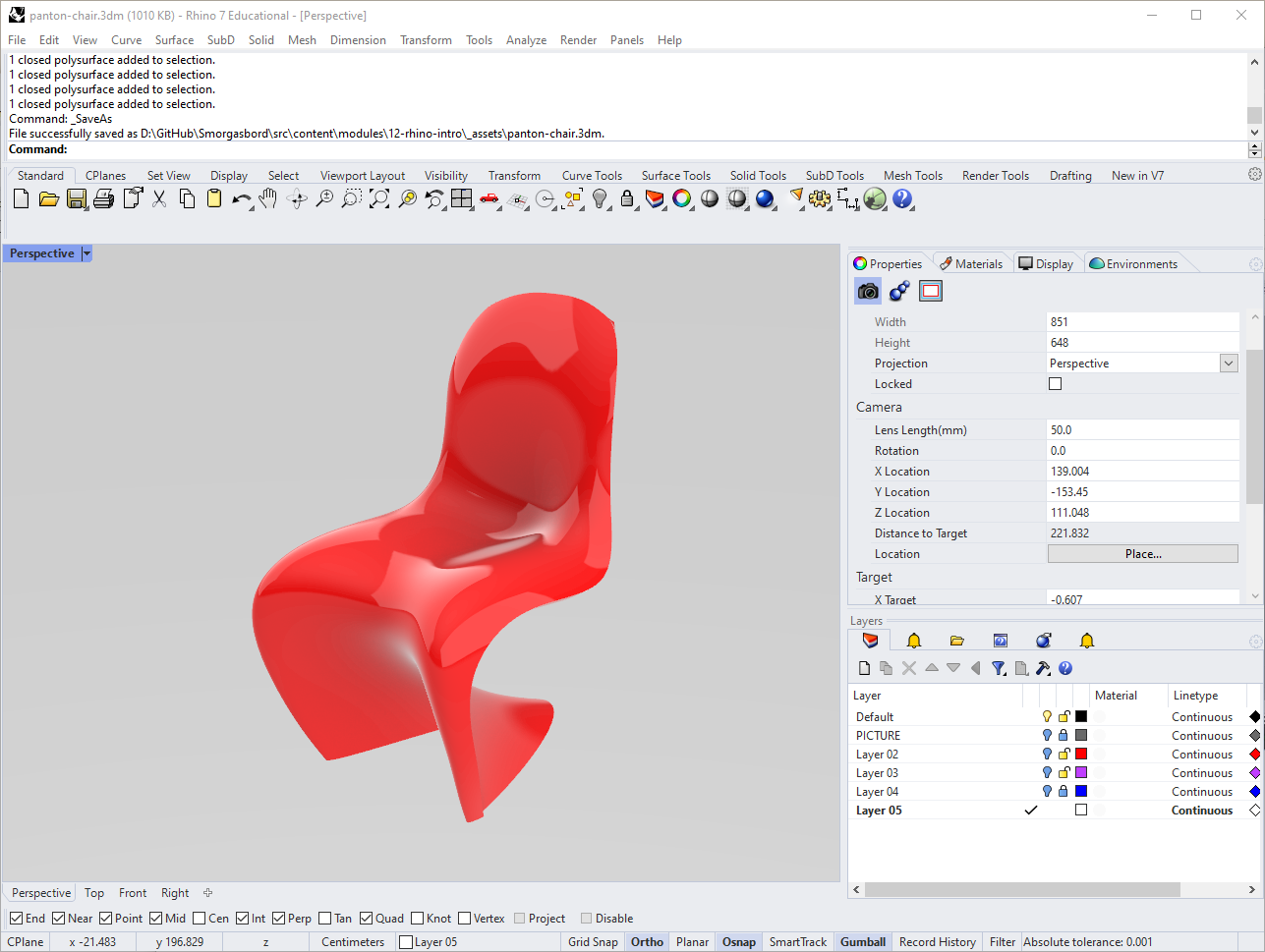The height and width of the screenshot is (952, 1265).
Task: Toggle Record History in status bar
Action: [x=938, y=942]
